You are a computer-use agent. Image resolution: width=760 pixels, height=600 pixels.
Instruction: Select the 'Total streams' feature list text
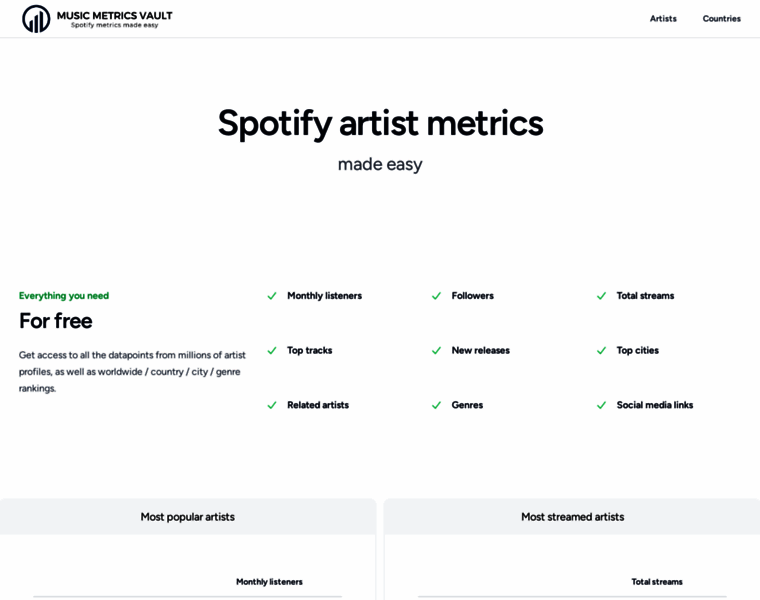tap(645, 296)
